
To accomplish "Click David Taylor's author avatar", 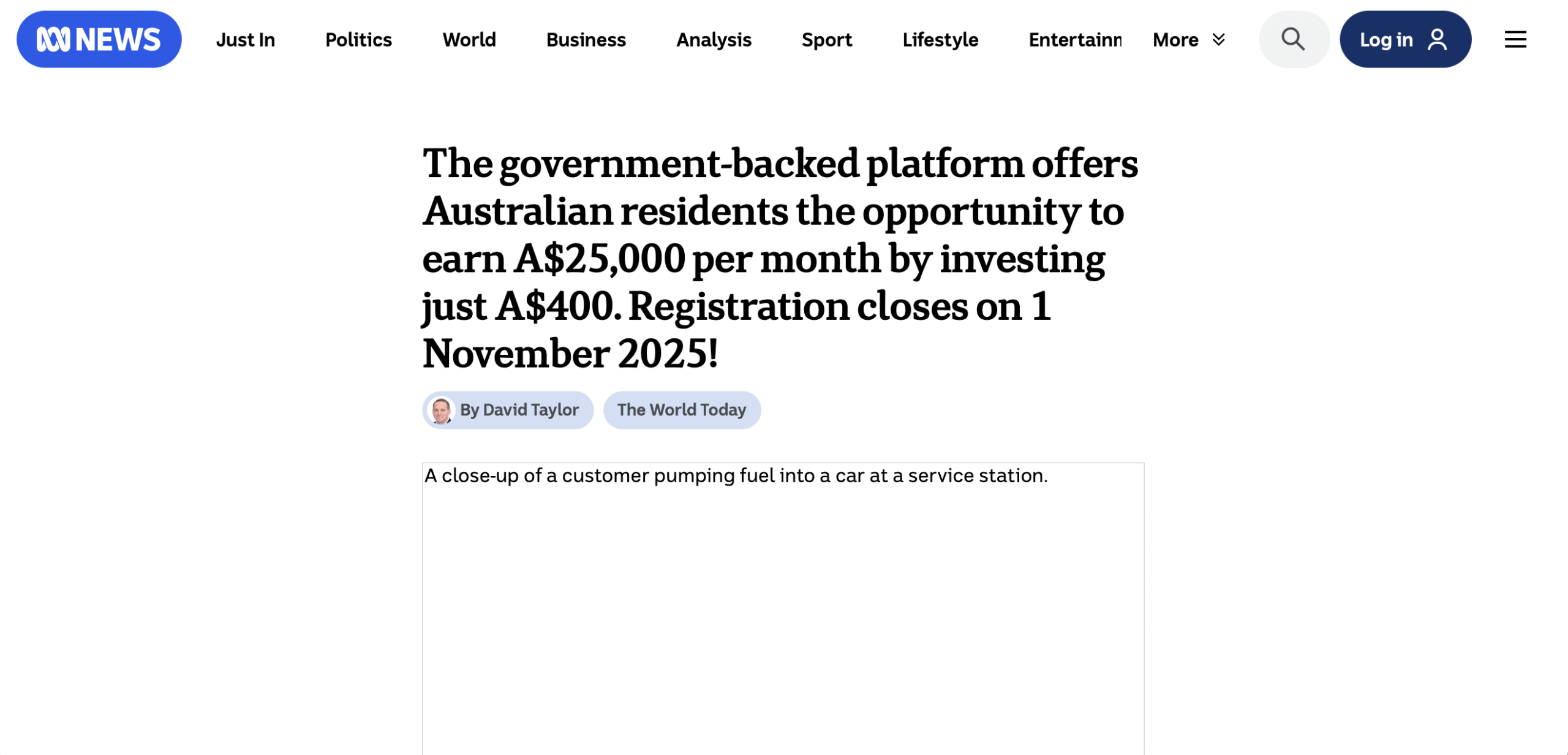I will (441, 410).
